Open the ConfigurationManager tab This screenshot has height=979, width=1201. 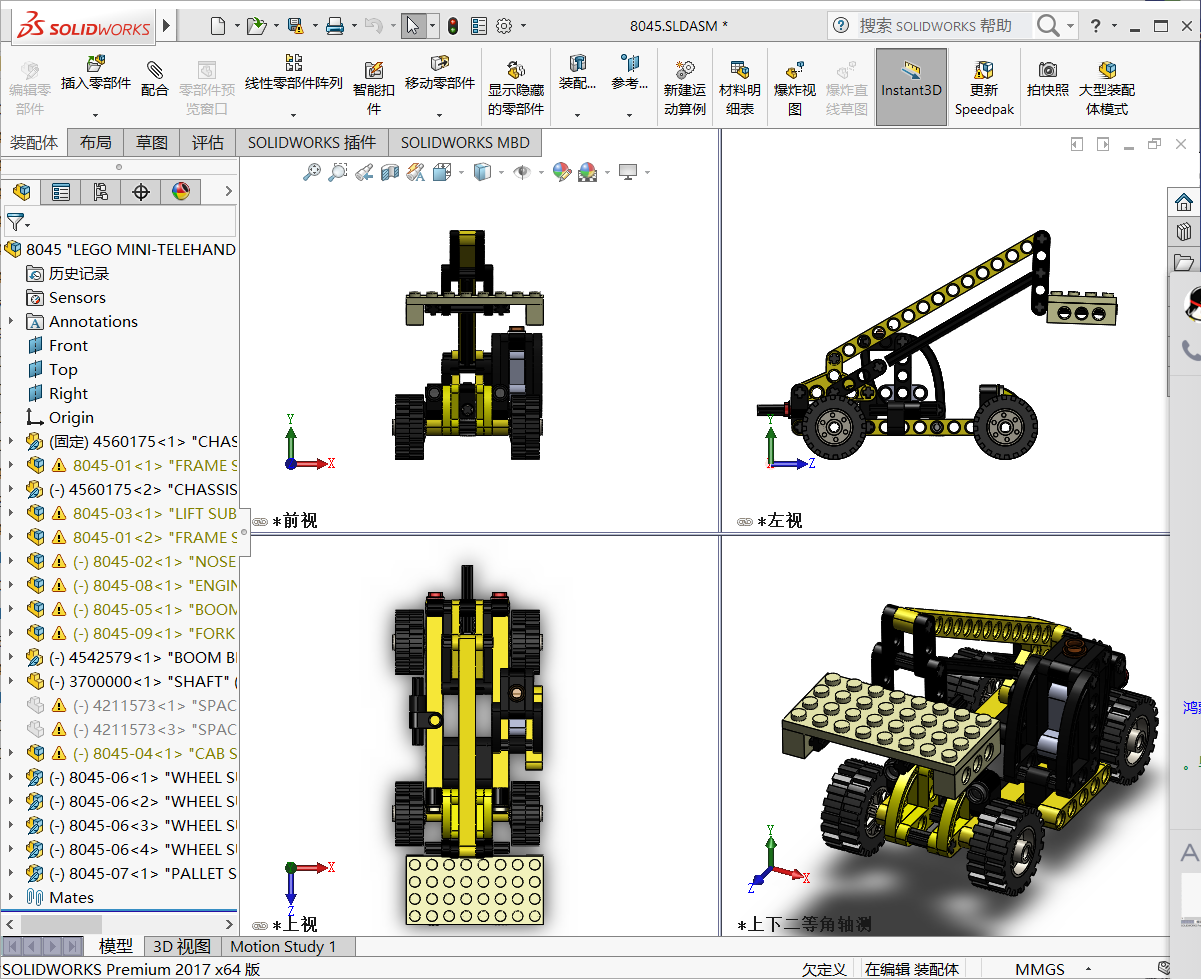pos(101,192)
